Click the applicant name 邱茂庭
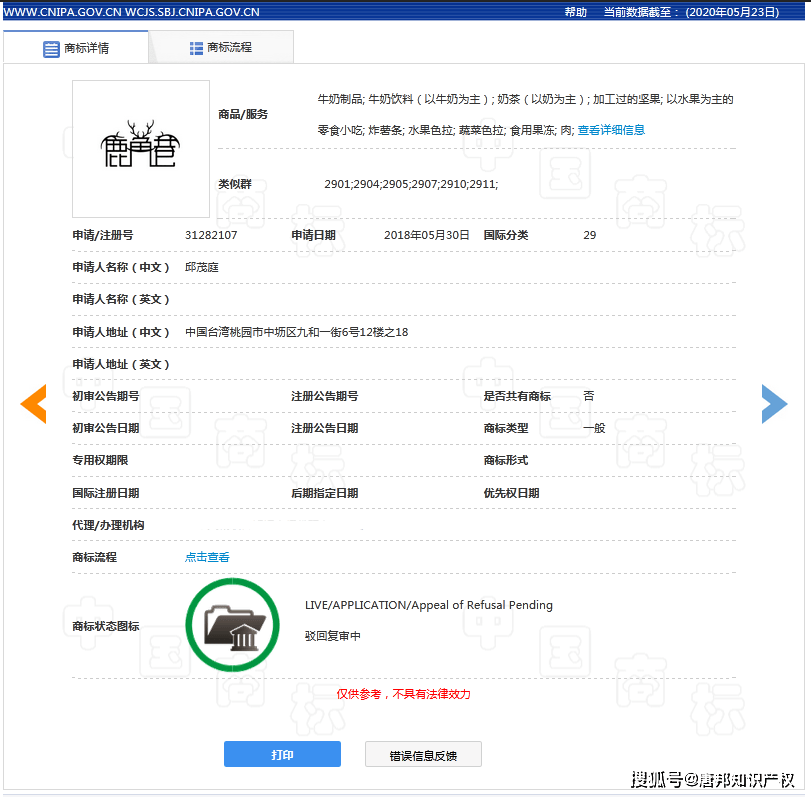Screen dimensions: 811x797 tap(202, 267)
